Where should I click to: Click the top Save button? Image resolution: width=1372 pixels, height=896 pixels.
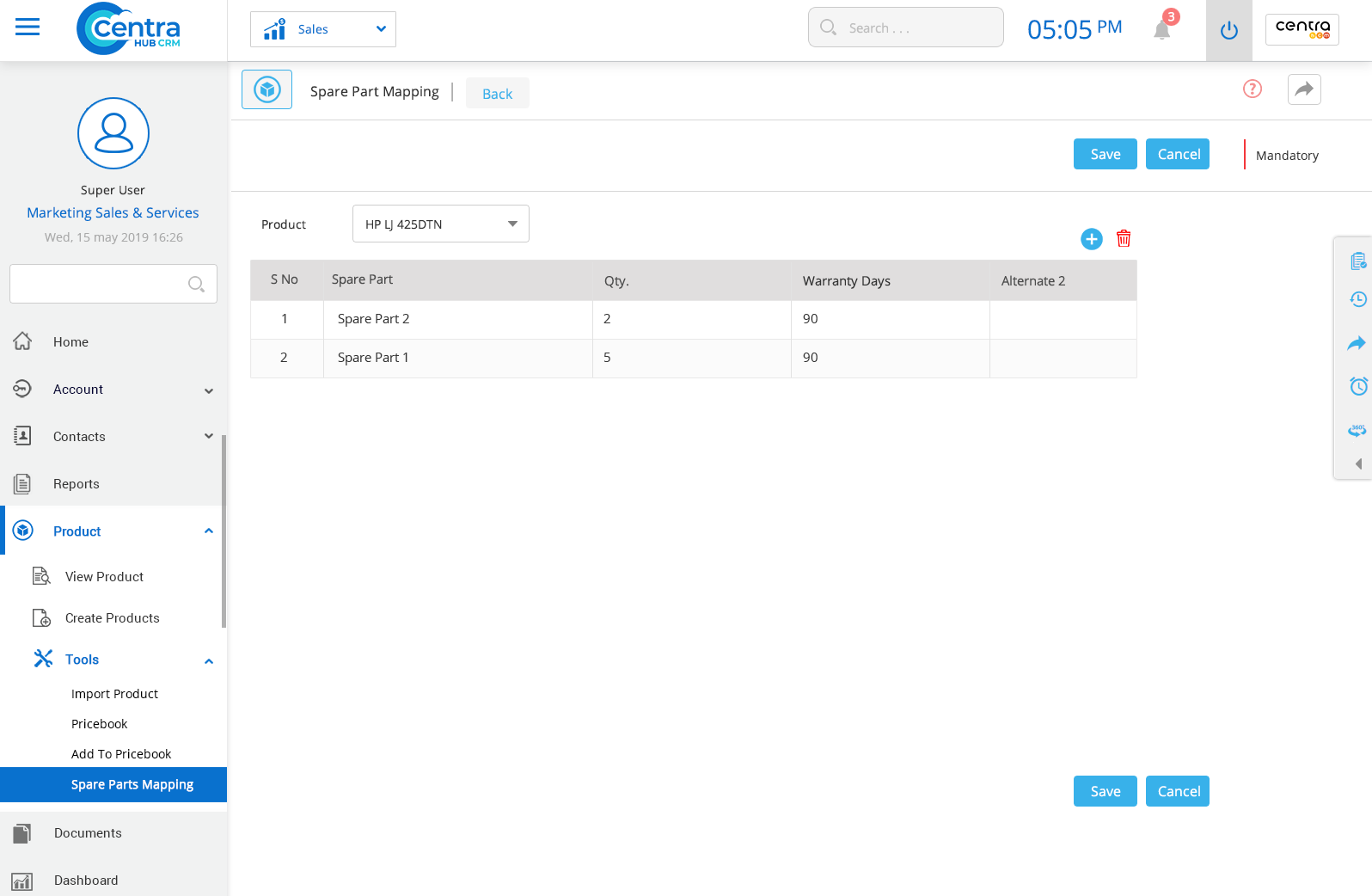tap(1106, 154)
